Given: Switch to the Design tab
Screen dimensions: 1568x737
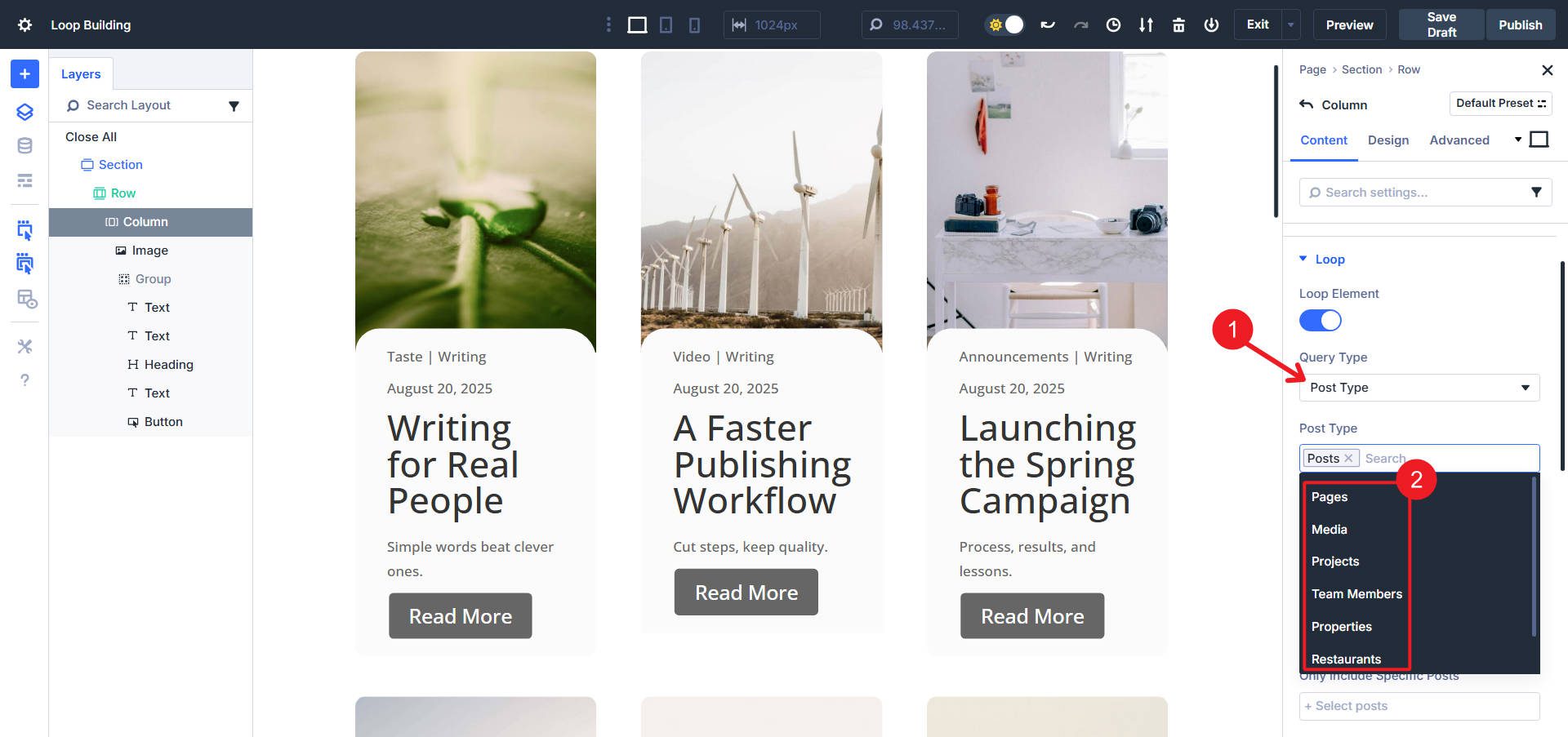Looking at the screenshot, I should coord(1388,140).
